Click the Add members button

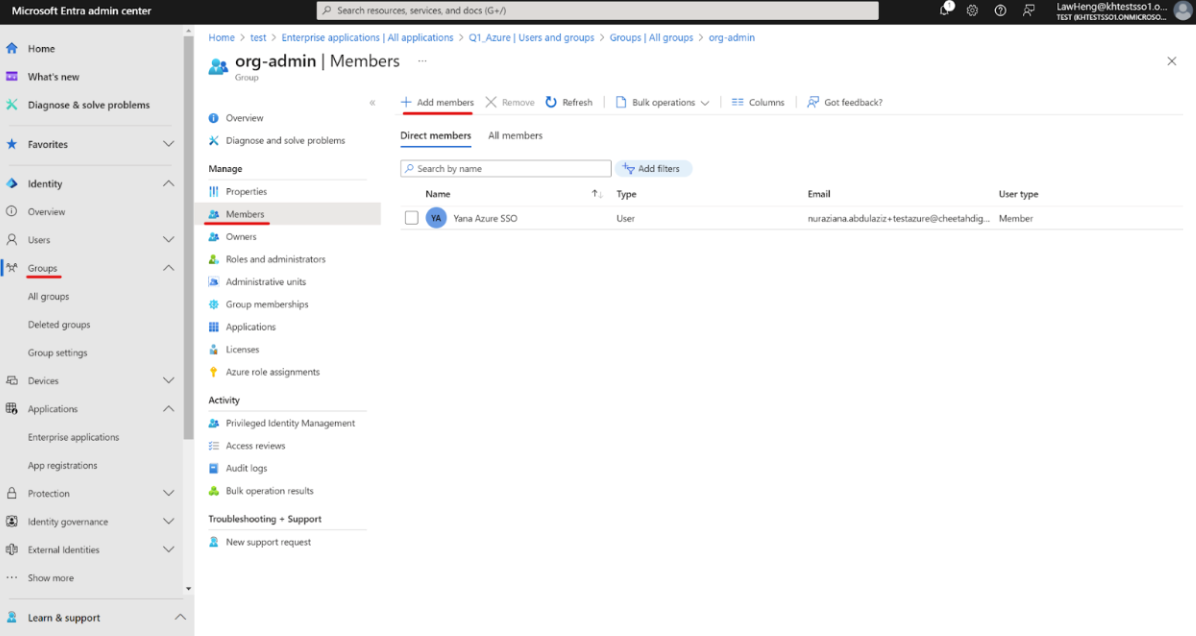(x=437, y=102)
